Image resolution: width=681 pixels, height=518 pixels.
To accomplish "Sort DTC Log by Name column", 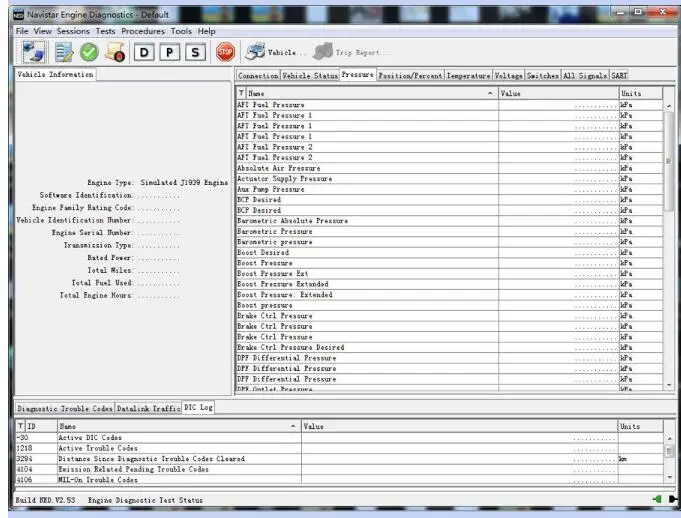I will coord(179,426).
